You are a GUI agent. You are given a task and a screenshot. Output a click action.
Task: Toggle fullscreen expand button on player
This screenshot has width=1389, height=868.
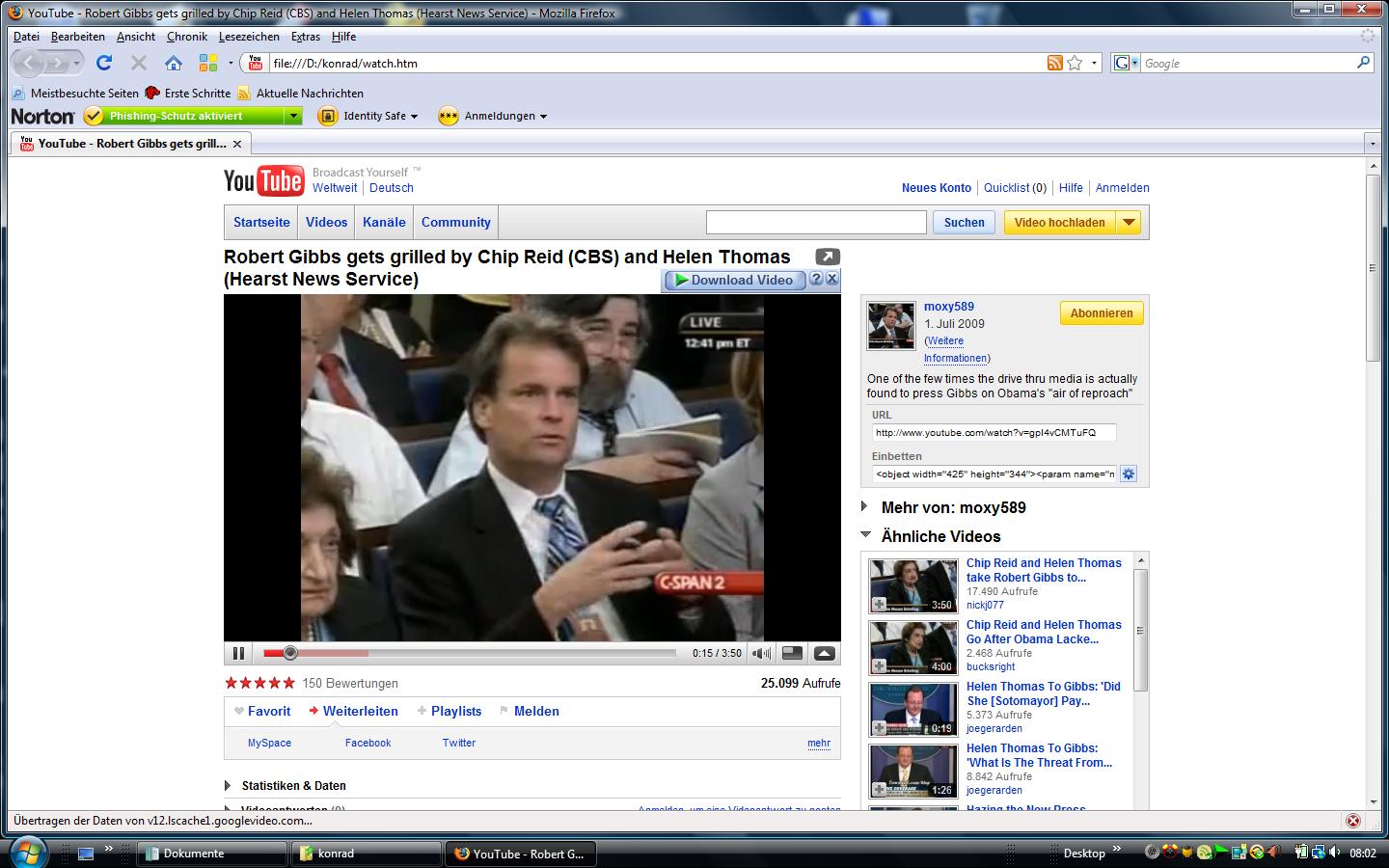[824, 653]
